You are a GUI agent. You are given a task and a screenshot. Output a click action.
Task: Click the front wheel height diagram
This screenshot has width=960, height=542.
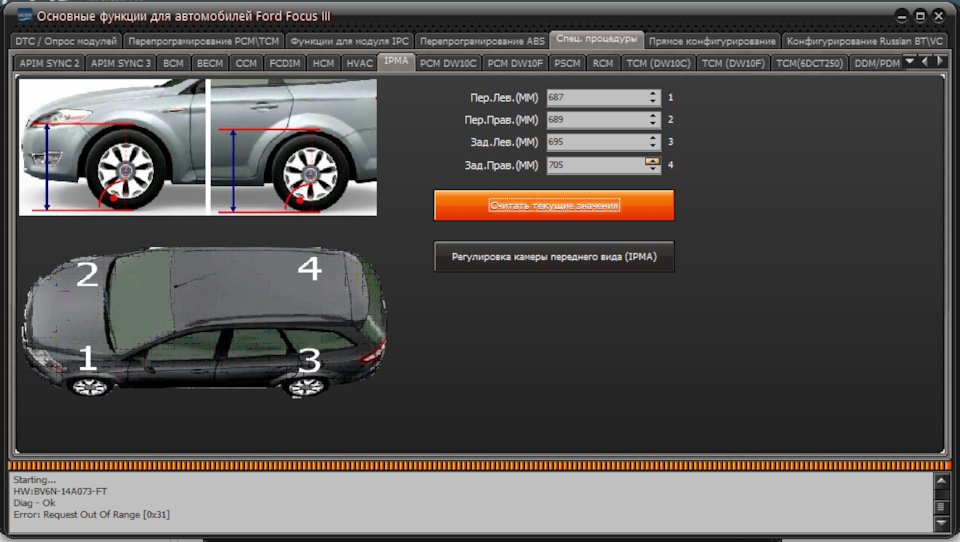tap(113, 147)
